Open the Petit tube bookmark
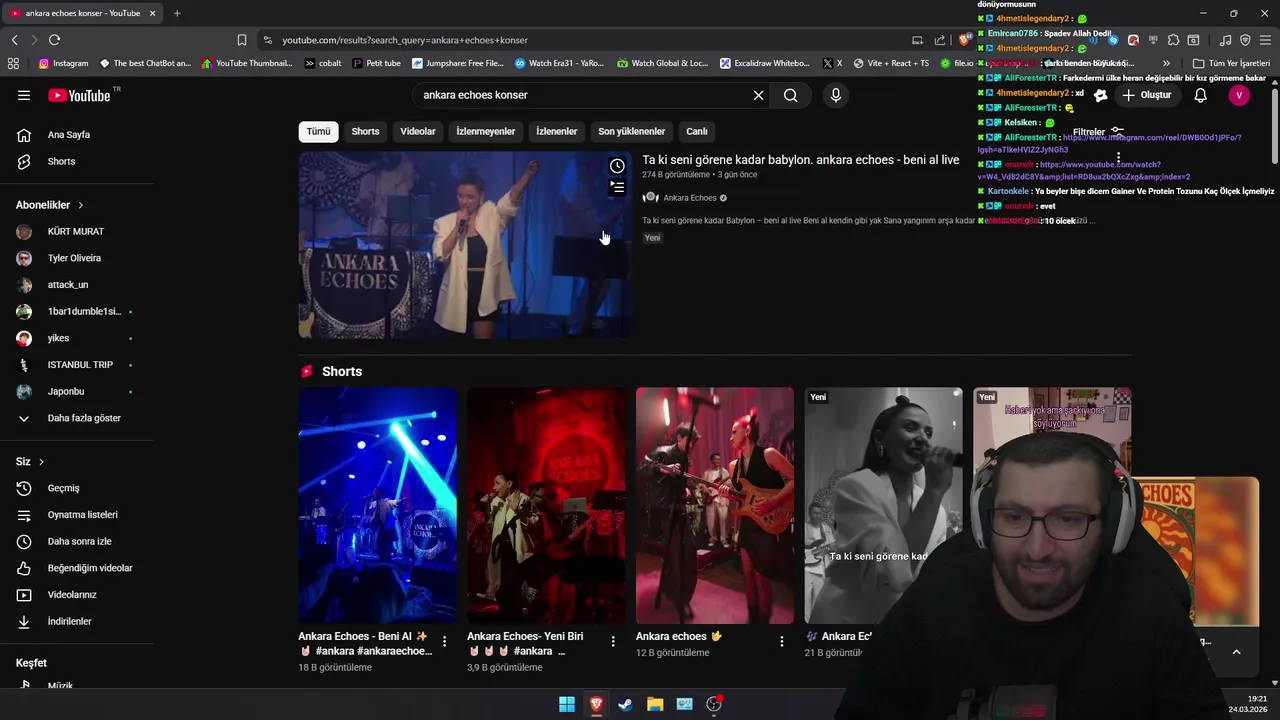Viewport: 1280px width, 720px height. (377, 63)
